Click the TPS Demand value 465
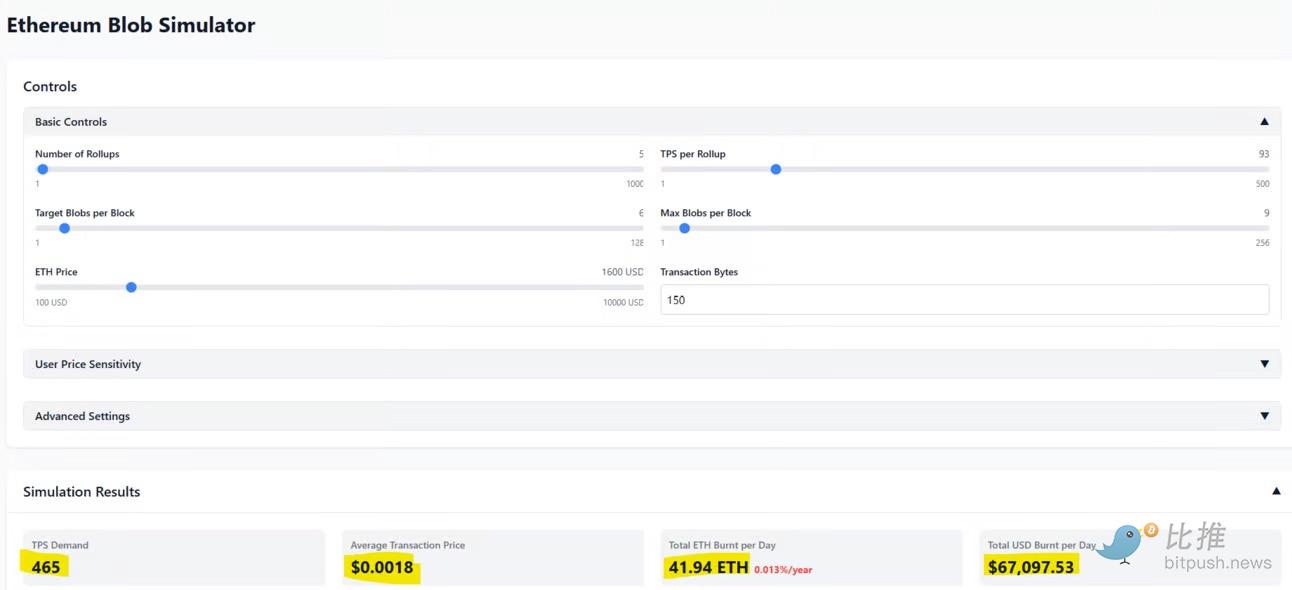Viewport: 1292px width, 590px height. [46, 567]
